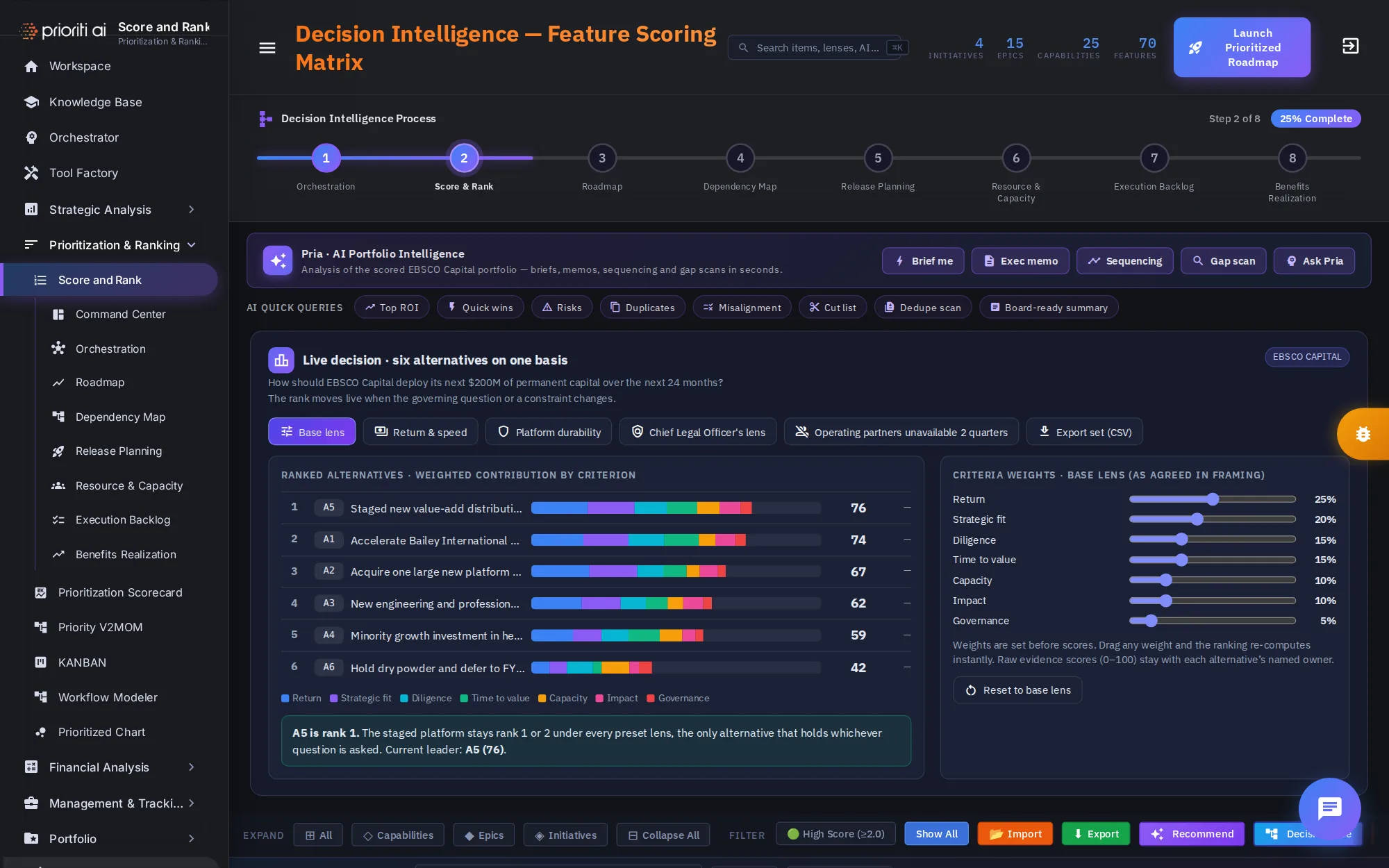This screenshot has height=868, width=1389.
Task: Expand the Strategic Analysis section
Action: pos(191,210)
